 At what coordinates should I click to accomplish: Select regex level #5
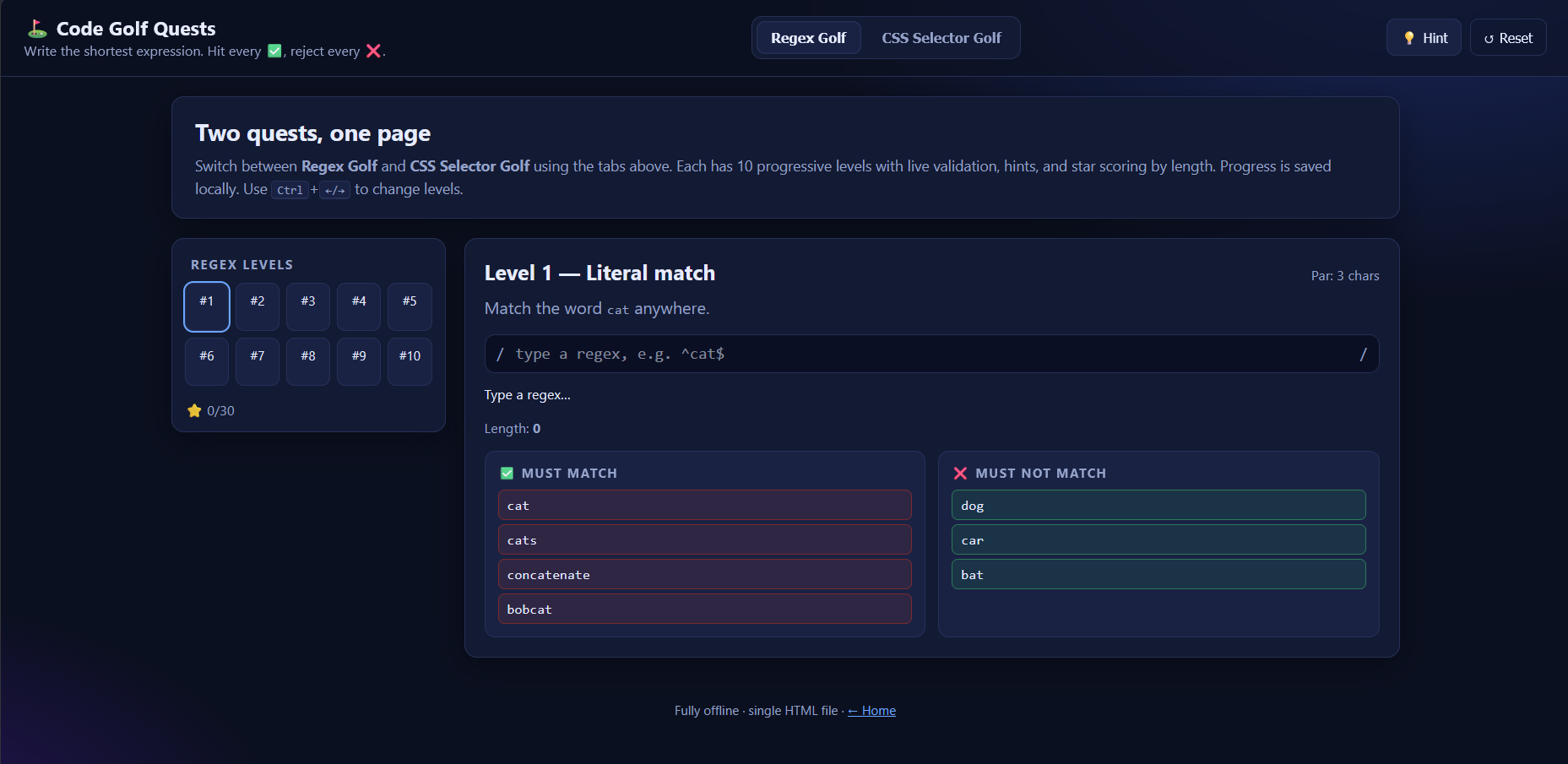[410, 306]
